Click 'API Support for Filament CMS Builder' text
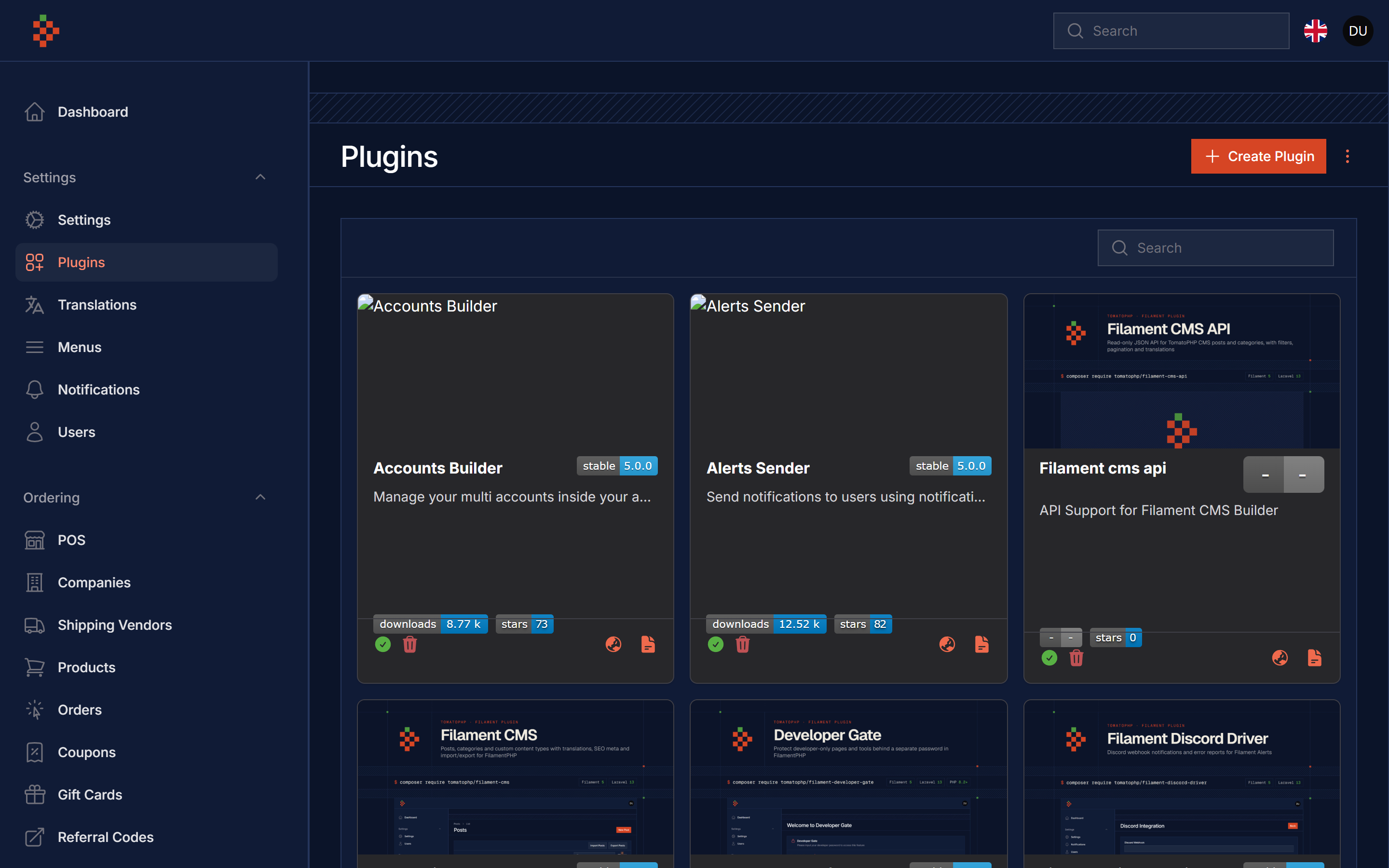This screenshot has width=1389, height=868. coord(1159,510)
